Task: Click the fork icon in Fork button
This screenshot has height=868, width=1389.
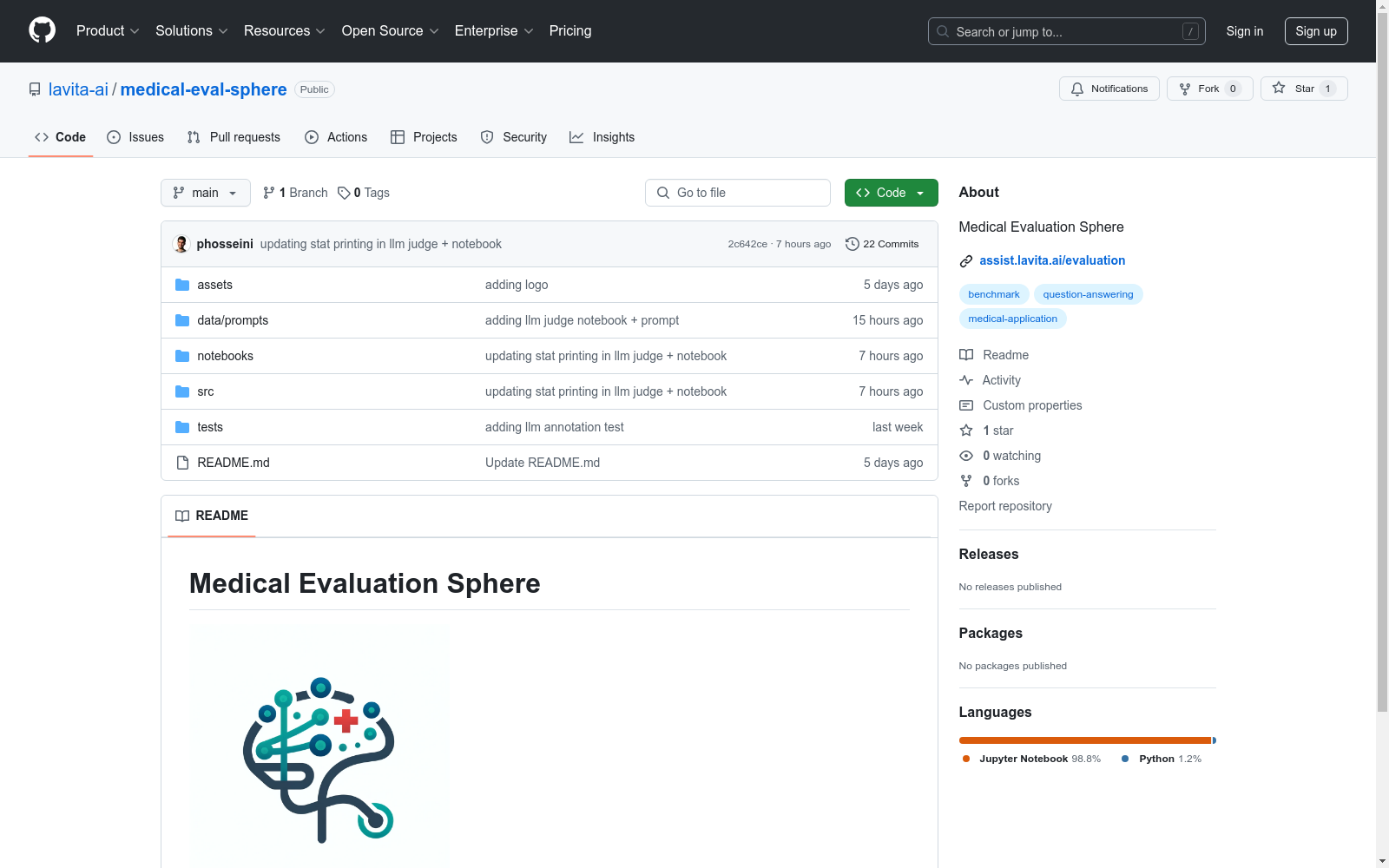Action: [x=1185, y=89]
